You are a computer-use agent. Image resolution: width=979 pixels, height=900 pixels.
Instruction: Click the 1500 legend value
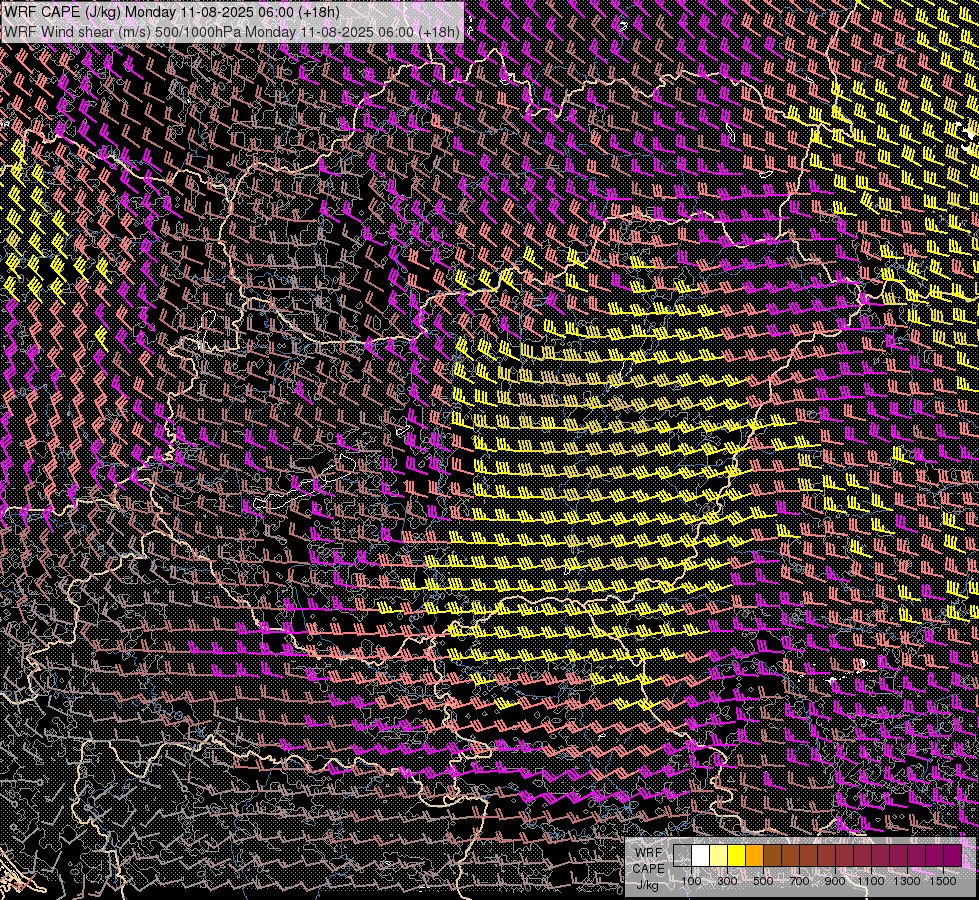tap(943, 881)
